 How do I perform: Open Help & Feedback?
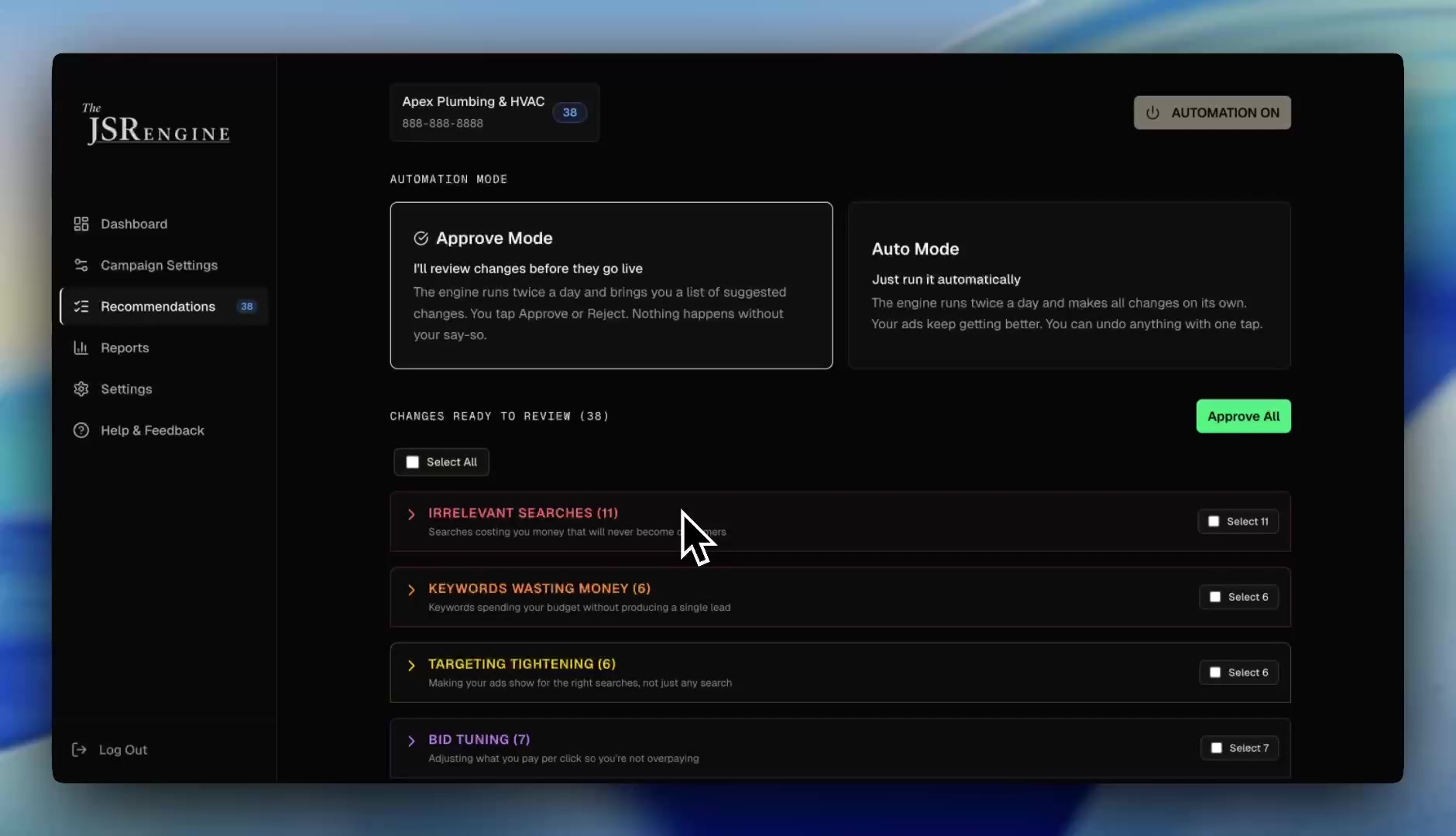click(x=163, y=430)
